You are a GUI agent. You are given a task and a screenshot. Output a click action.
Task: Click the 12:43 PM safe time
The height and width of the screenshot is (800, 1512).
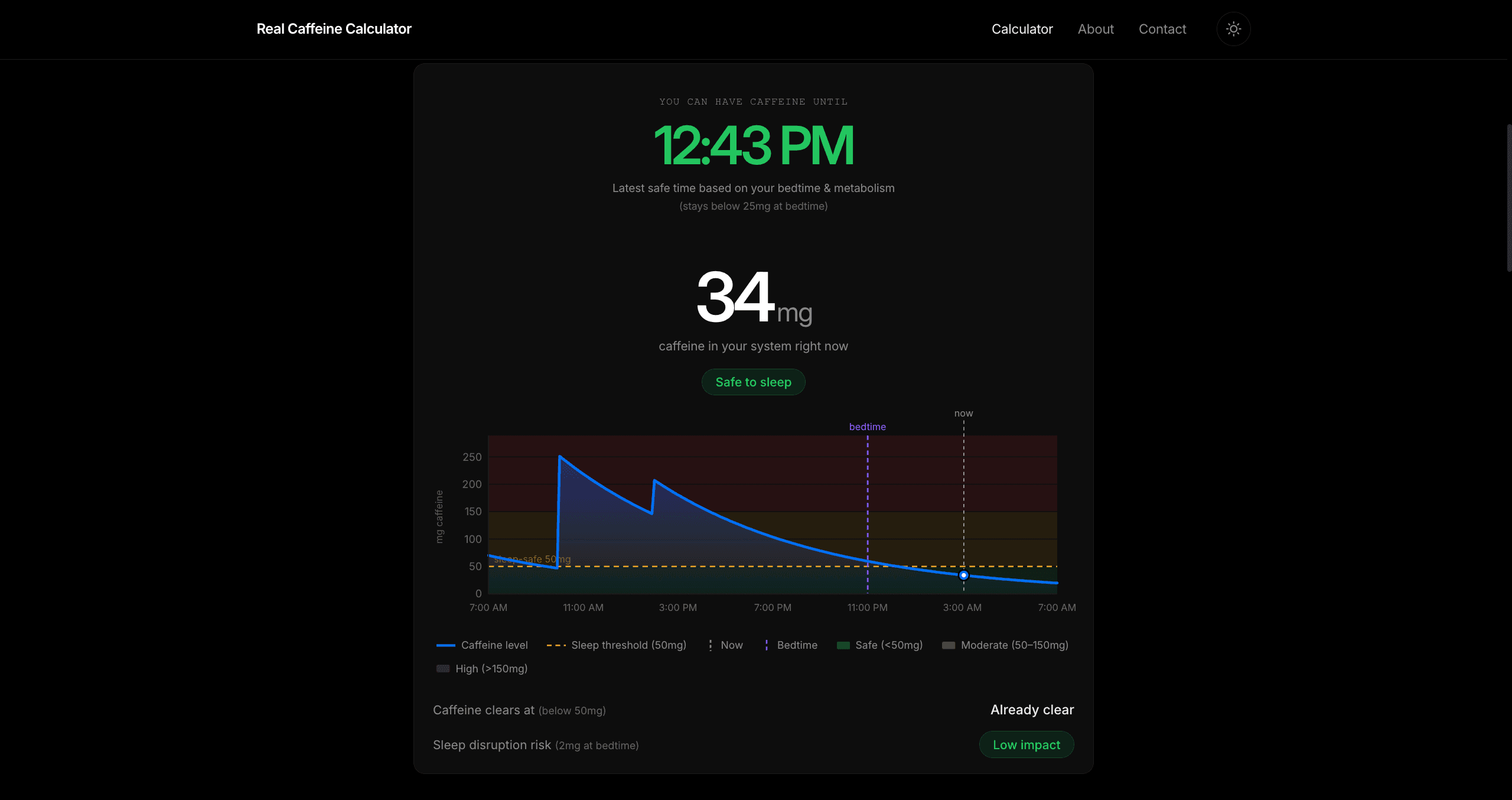click(x=753, y=145)
